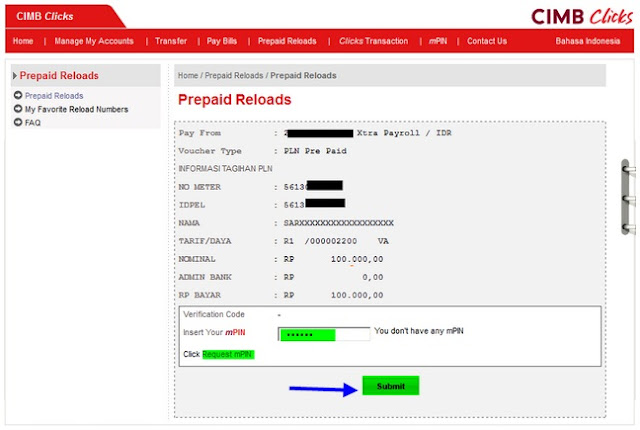The width and height of the screenshot is (640, 430).
Task: Open the Contact Us menu item
Action: tap(487, 41)
